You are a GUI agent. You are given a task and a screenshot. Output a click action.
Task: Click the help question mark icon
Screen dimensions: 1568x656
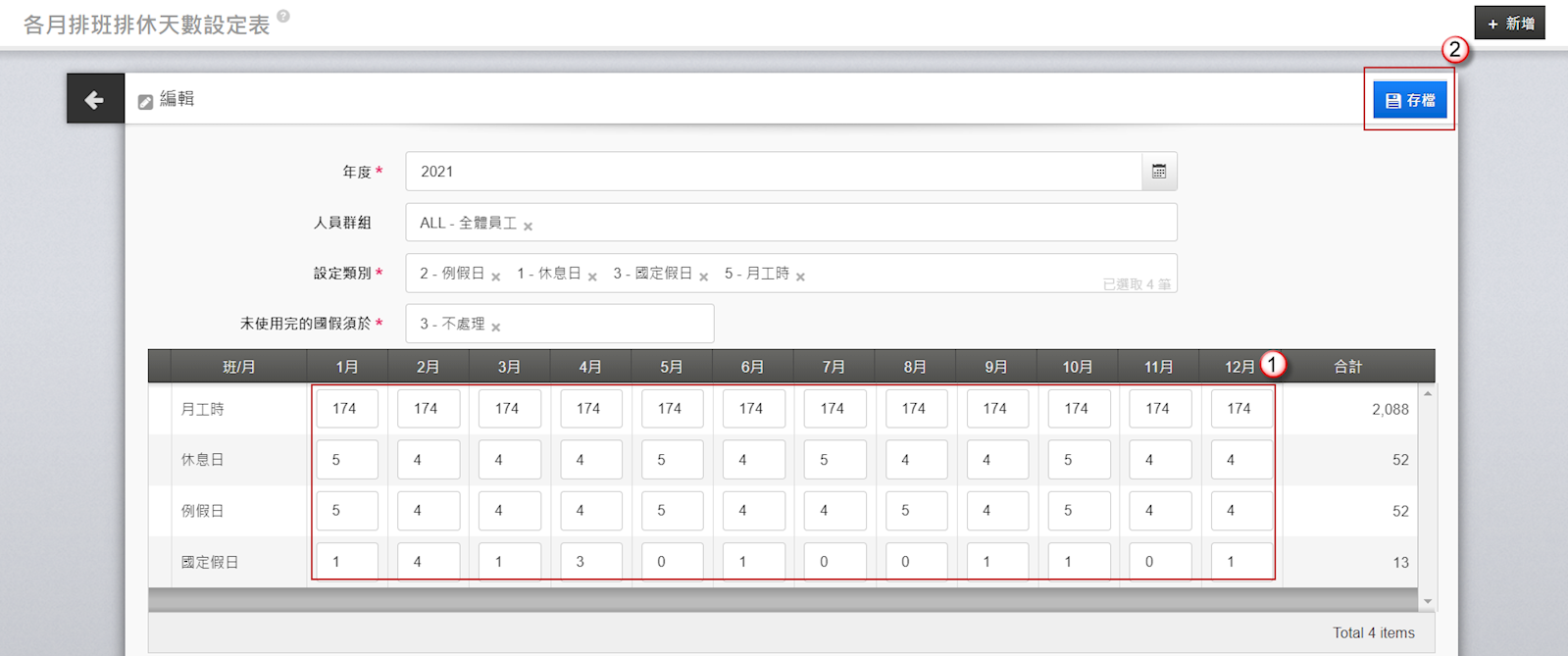283,16
